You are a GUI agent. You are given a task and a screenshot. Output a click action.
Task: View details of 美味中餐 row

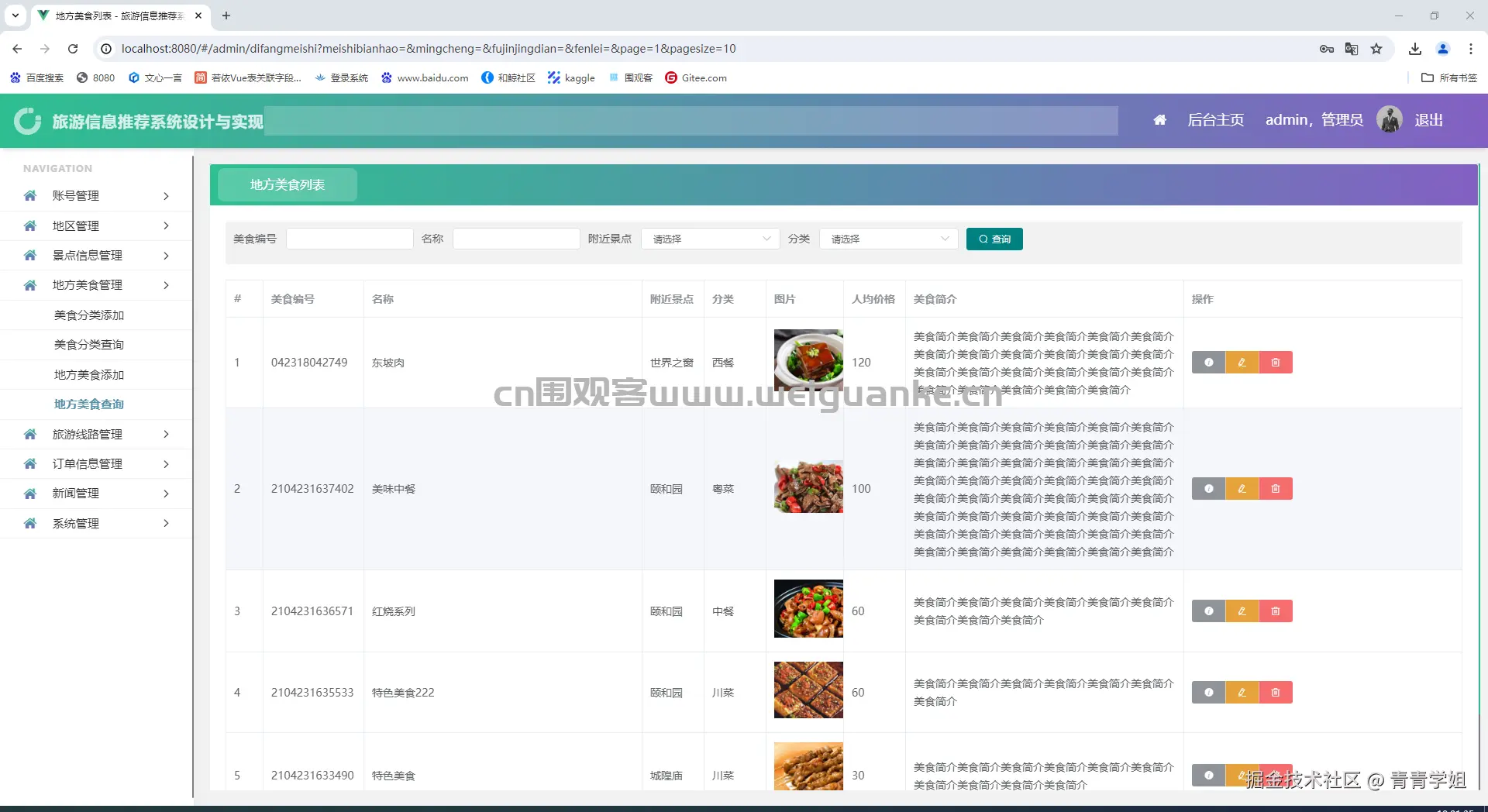click(1208, 489)
